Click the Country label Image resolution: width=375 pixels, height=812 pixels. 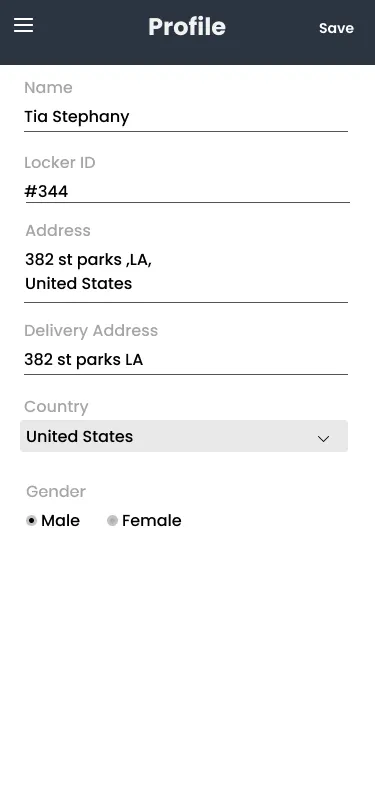point(56,407)
